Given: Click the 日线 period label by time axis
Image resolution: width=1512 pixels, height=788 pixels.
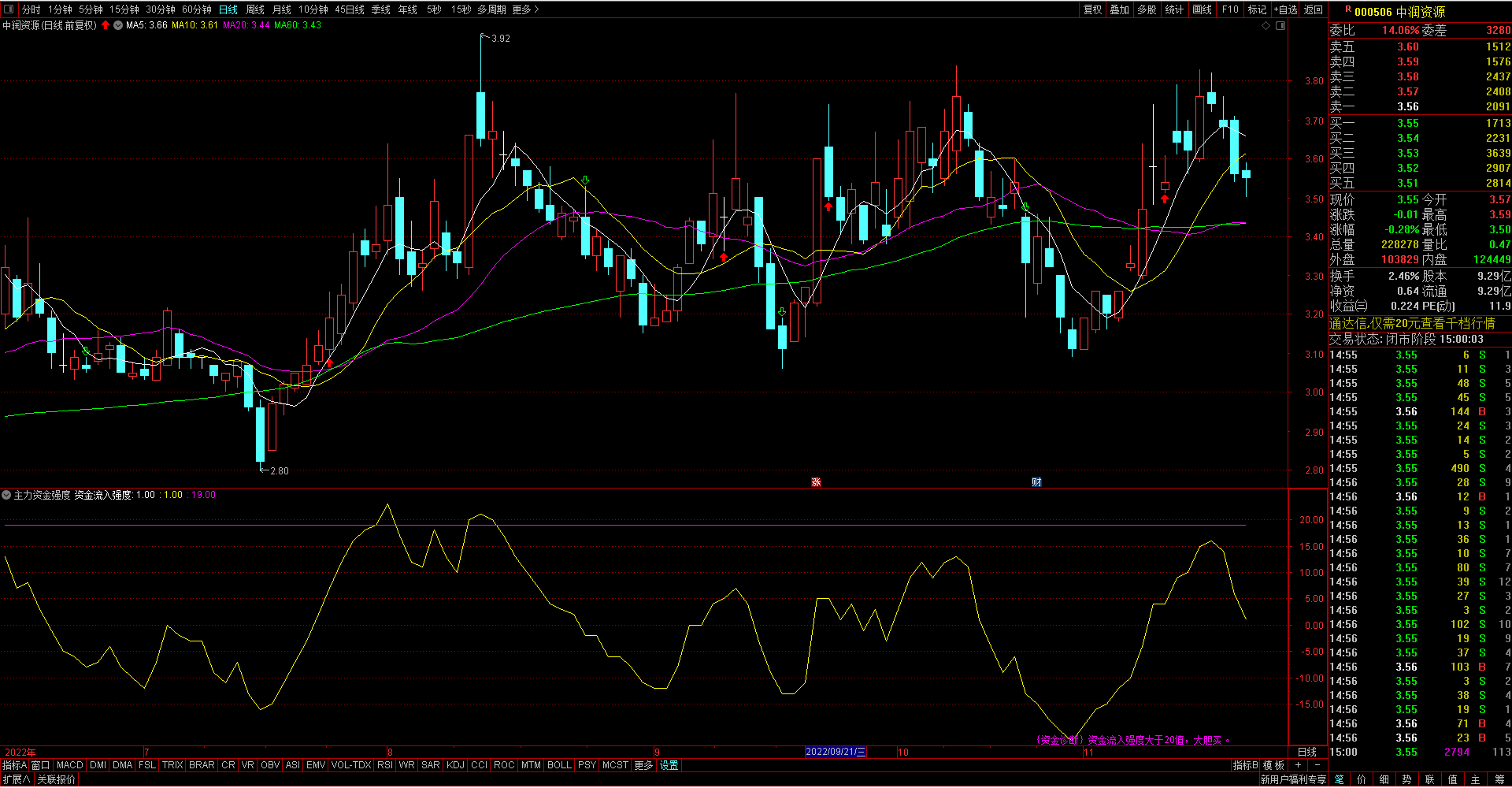Looking at the screenshot, I should pyautogui.click(x=1306, y=752).
